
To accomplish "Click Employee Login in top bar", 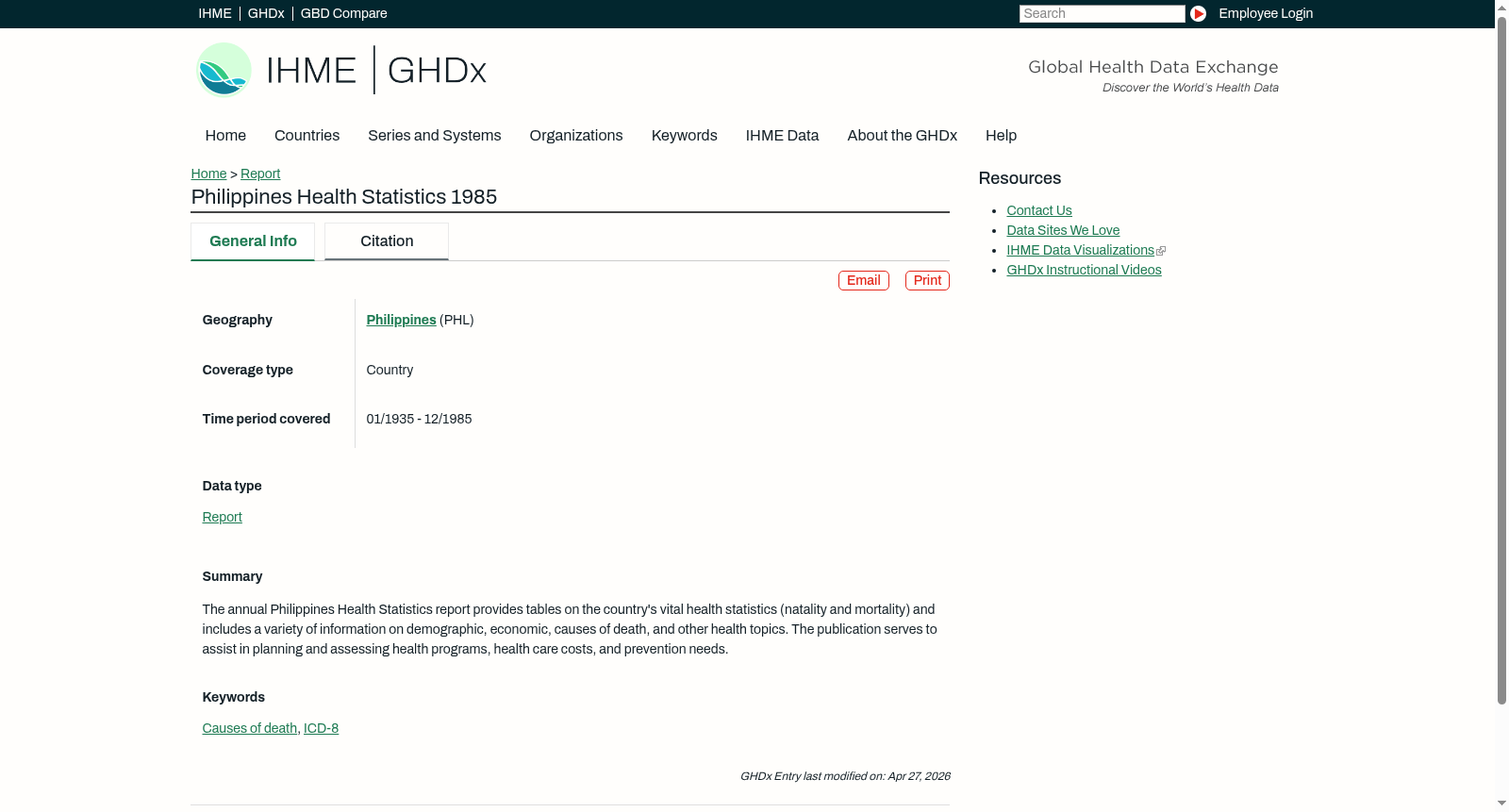I will [x=1266, y=13].
